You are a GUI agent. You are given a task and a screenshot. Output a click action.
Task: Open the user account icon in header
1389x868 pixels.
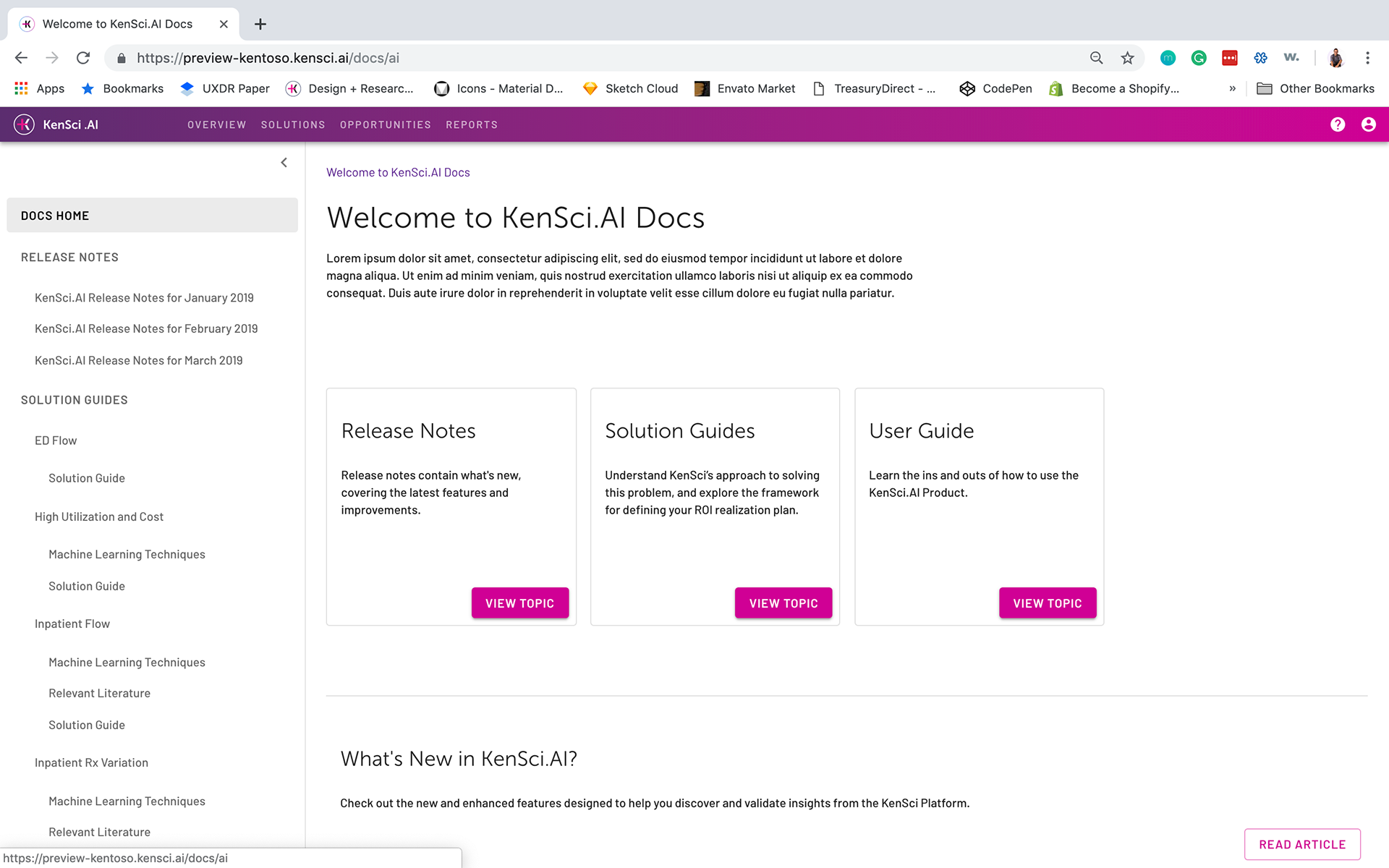pos(1368,124)
